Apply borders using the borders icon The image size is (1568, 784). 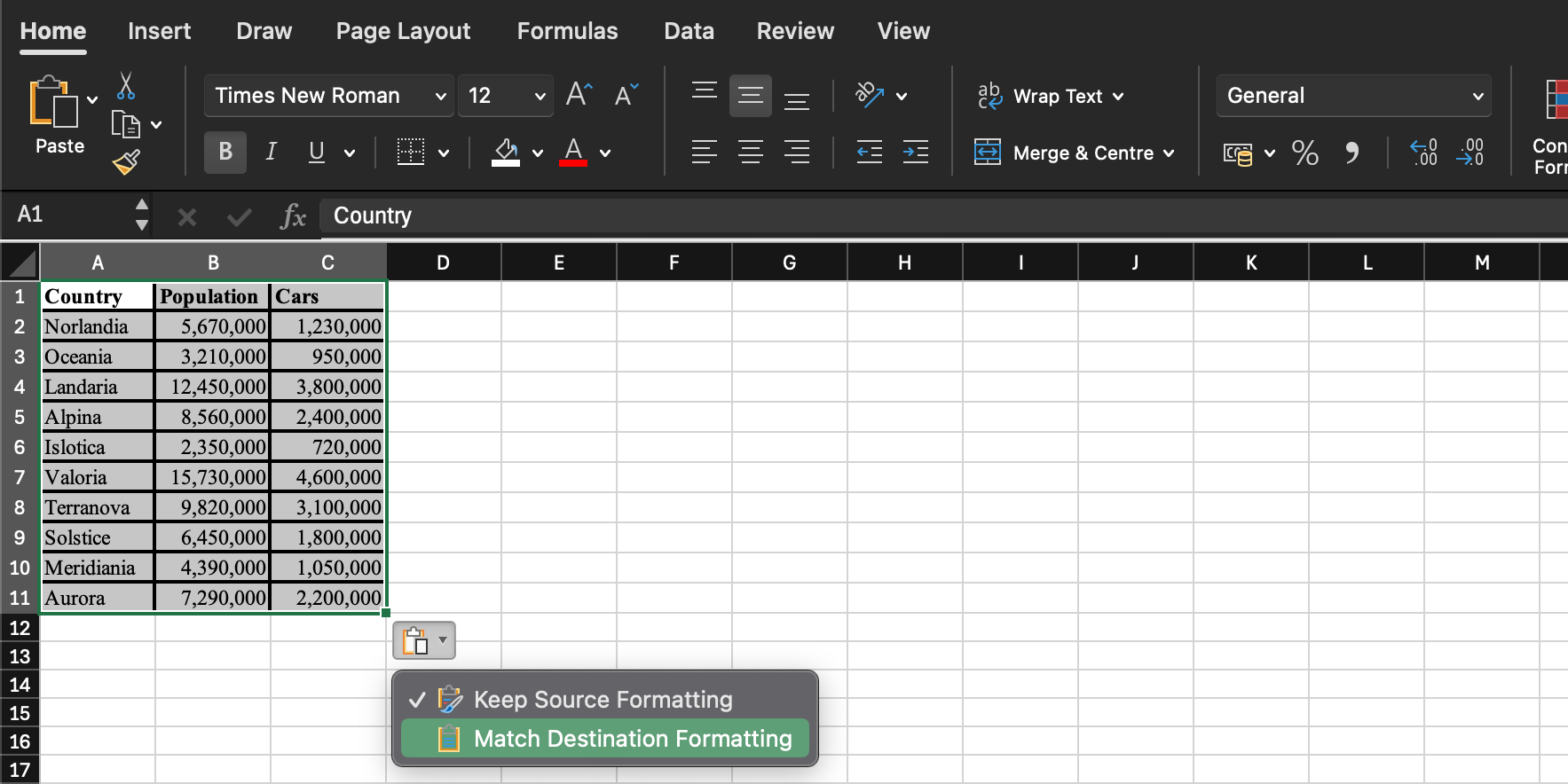tap(411, 153)
